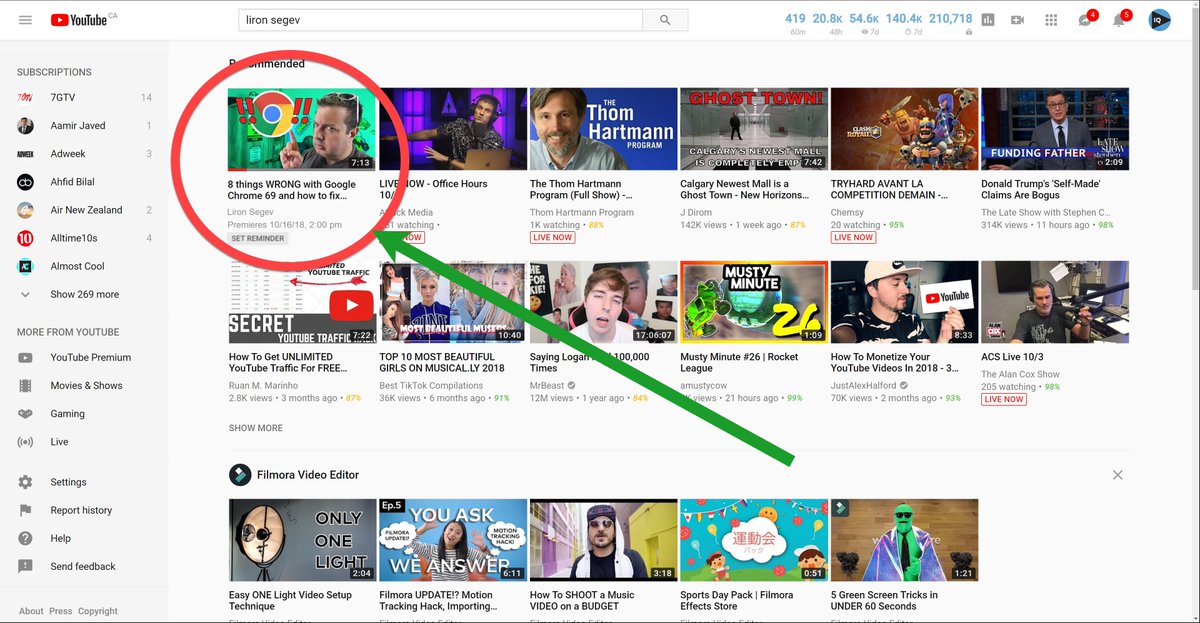The image size is (1200, 623).
Task: Open the Chrome 69 video thumbnail
Action: tap(302, 129)
